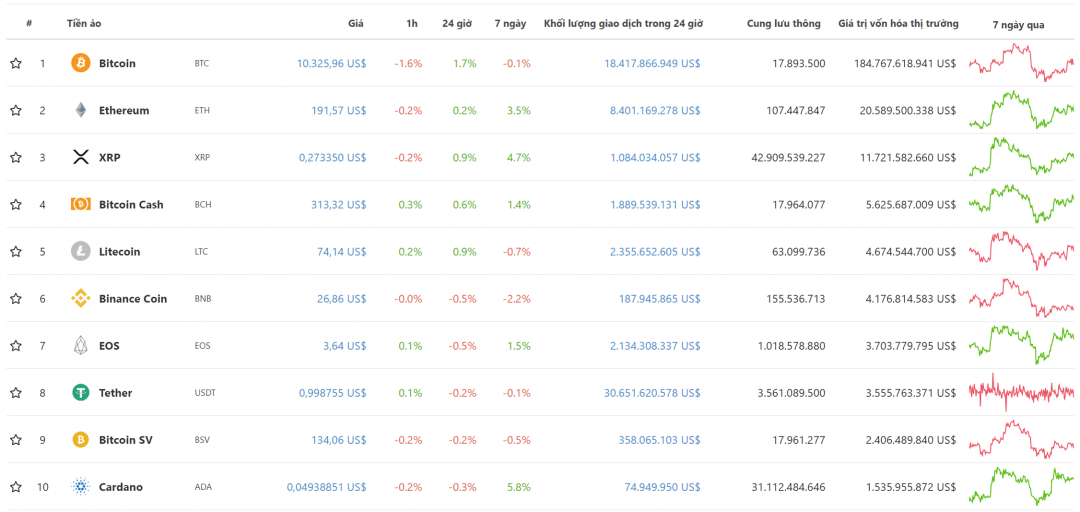Image resolution: width=1080 pixels, height=512 pixels.
Task: Click Bitcoin SV market cap 2.406.489.840 US$
Action: [911, 440]
